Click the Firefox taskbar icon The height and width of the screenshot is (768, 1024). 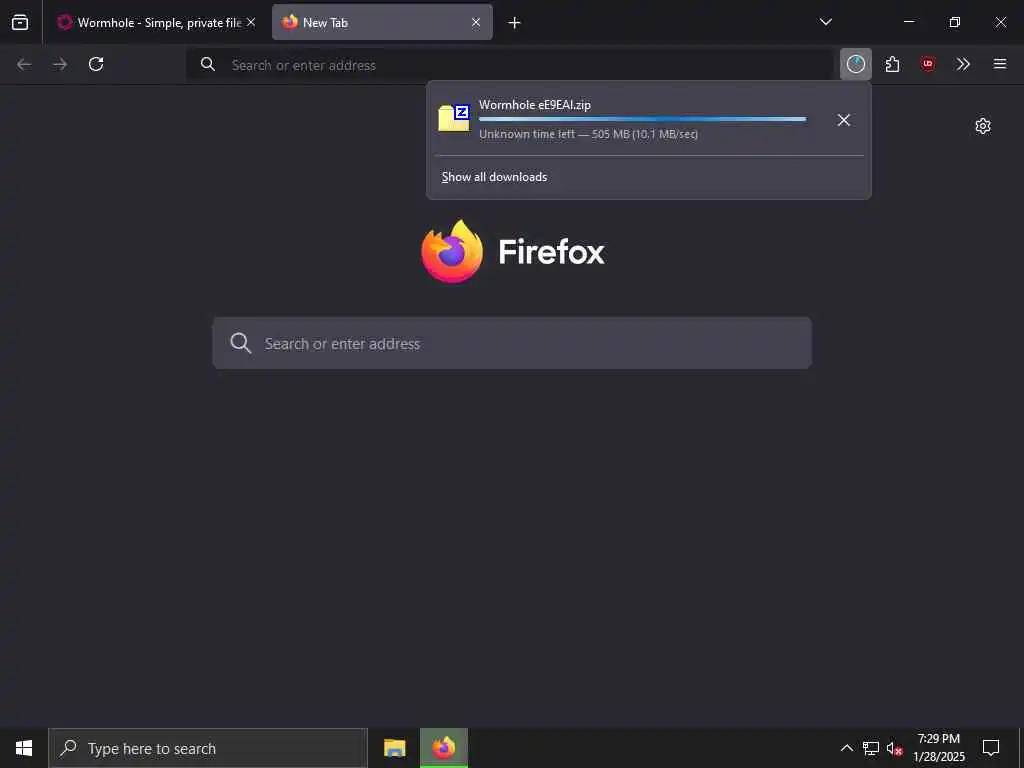coord(444,748)
